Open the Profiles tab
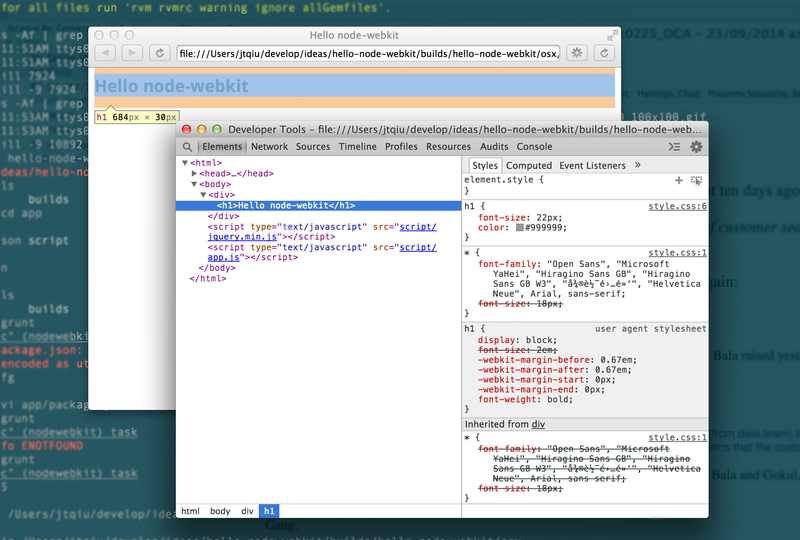The width and height of the screenshot is (800, 540). 401,146
